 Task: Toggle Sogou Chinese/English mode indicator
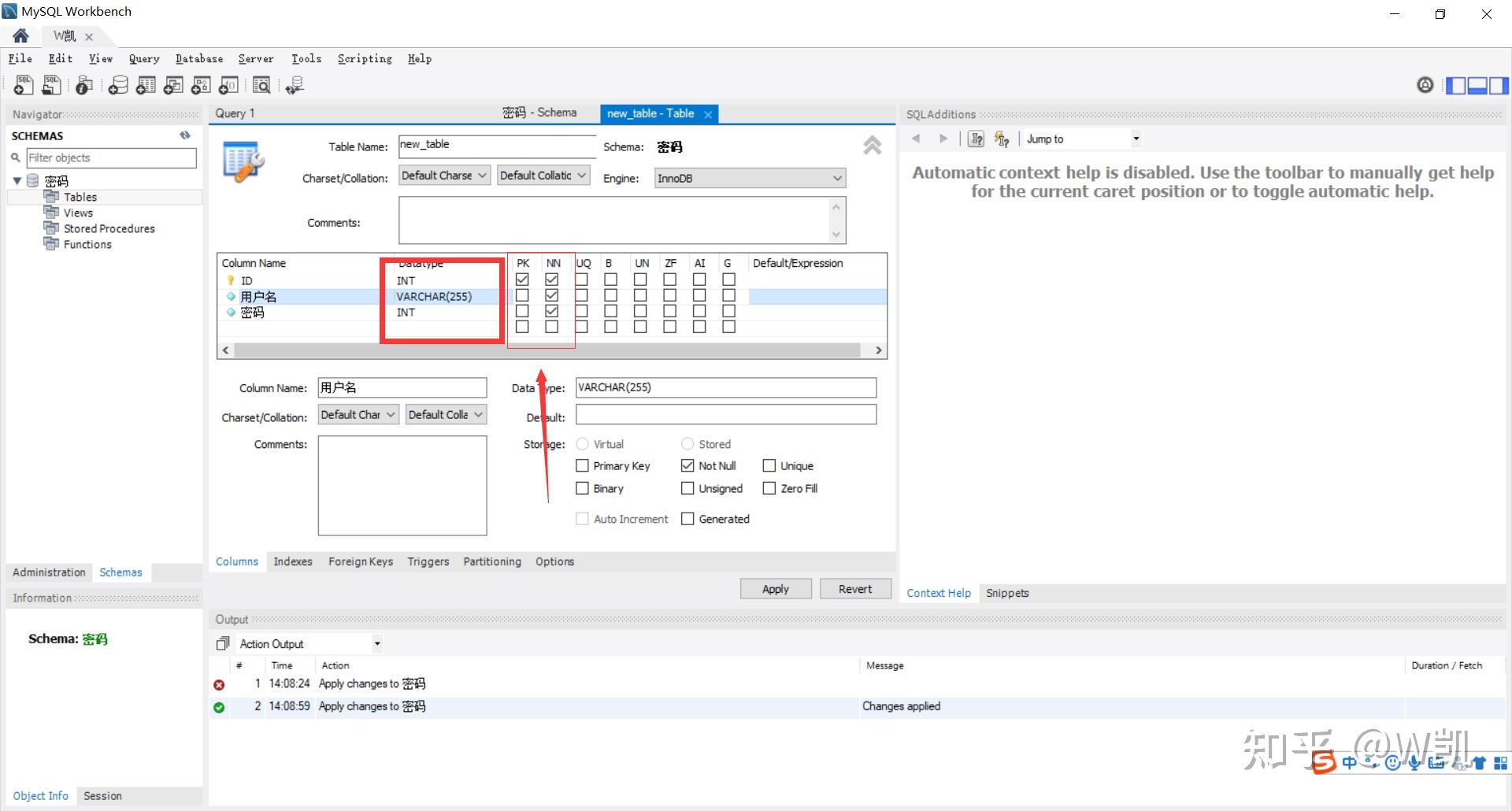1350,762
